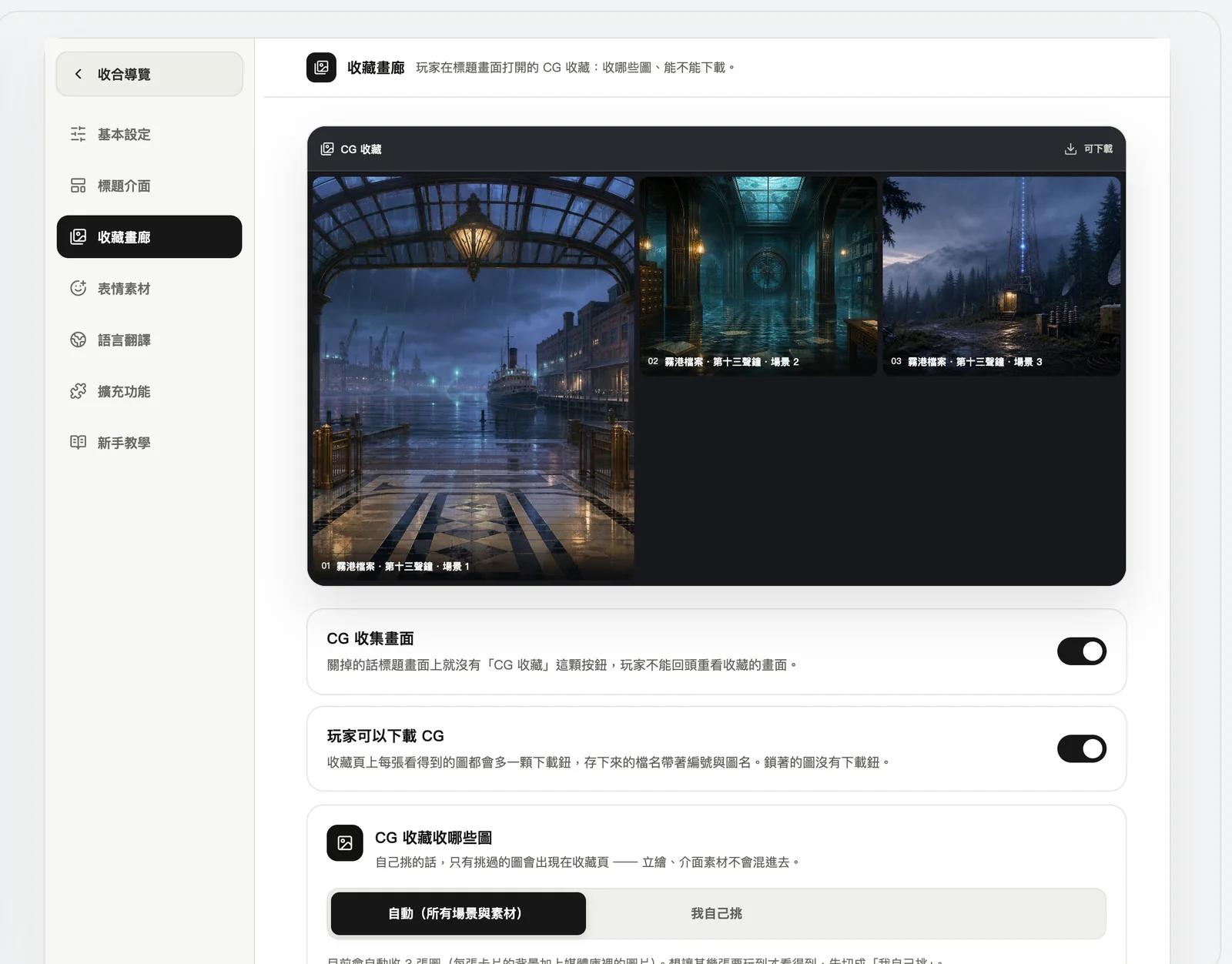Click the header 收藏畫廊 gallery icon
Screen dimensions: 1232x964
[321, 67]
